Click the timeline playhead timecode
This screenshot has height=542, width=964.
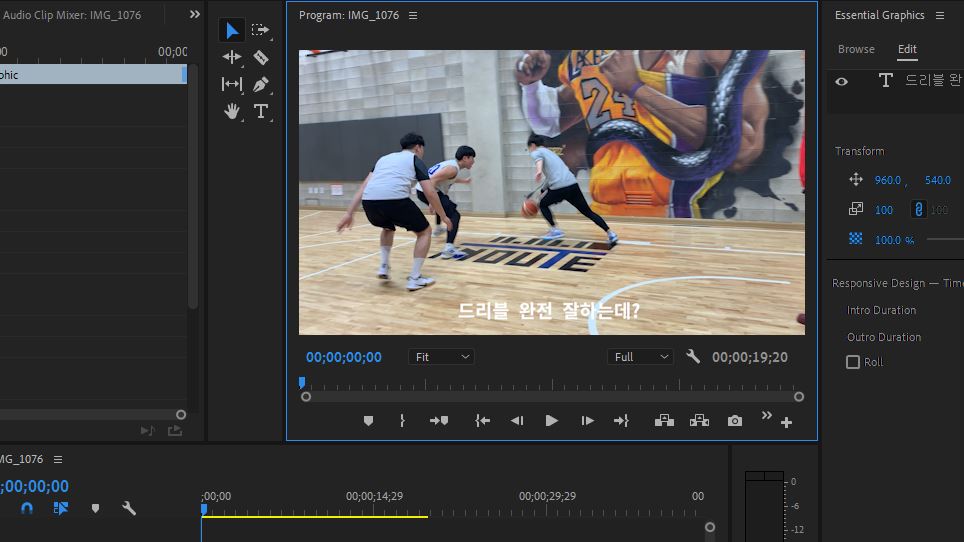click(x=34, y=486)
